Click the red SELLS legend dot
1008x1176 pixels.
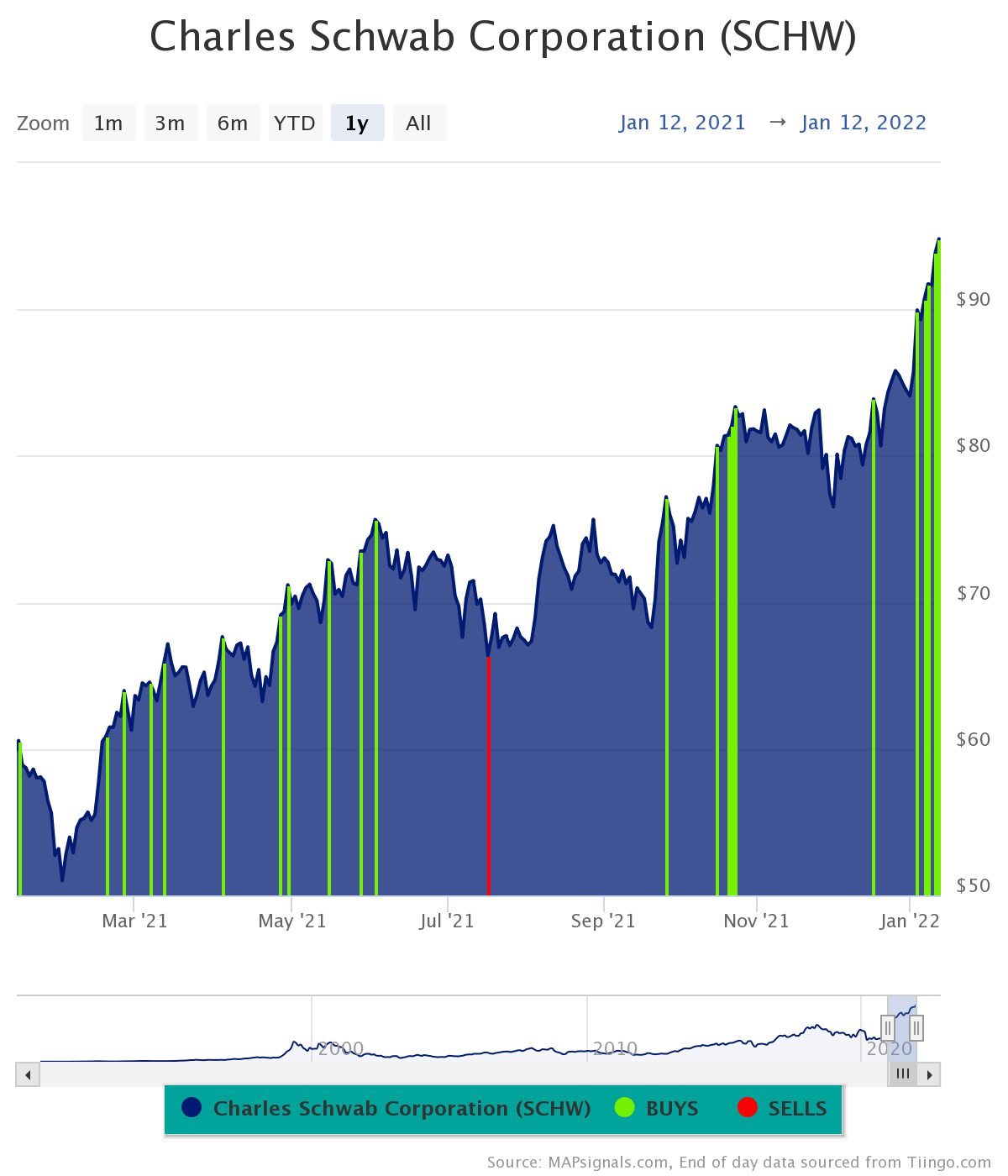click(x=747, y=1108)
